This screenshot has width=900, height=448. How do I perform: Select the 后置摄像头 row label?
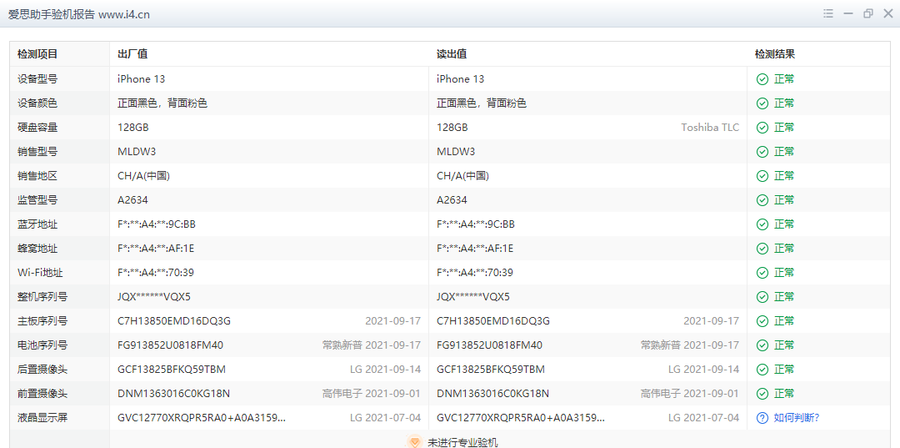[x=42, y=369]
